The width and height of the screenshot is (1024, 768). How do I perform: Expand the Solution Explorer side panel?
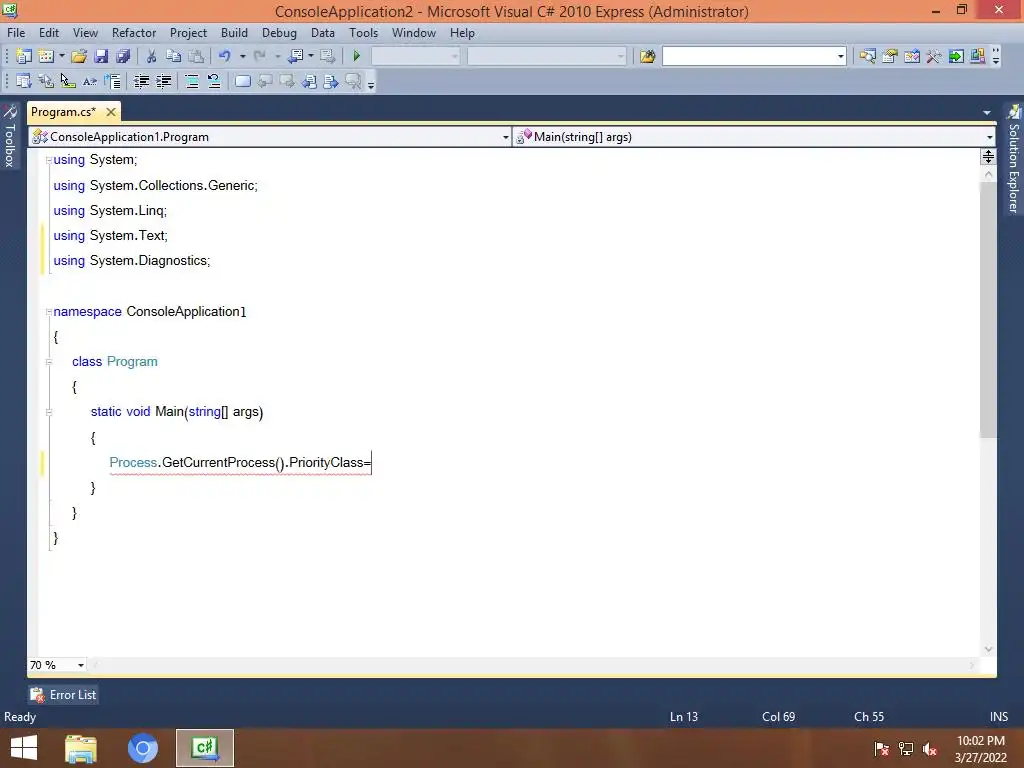[x=1014, y=159]
